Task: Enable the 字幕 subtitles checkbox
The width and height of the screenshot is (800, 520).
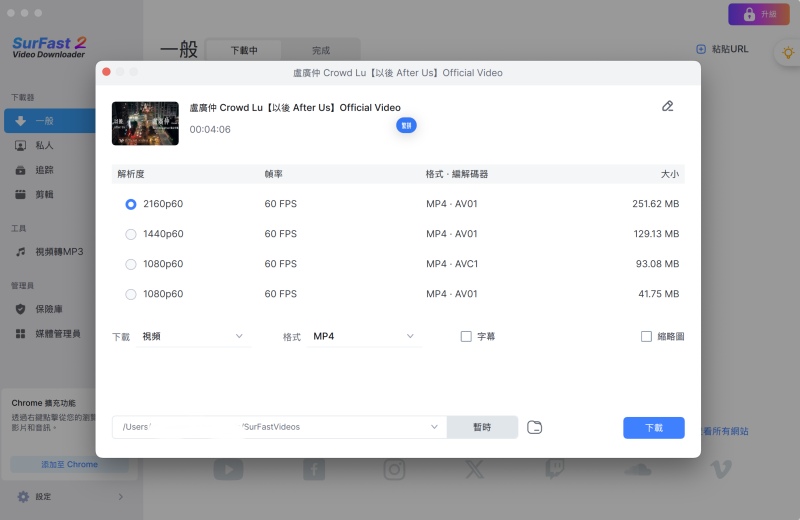Action: (466, 336)
